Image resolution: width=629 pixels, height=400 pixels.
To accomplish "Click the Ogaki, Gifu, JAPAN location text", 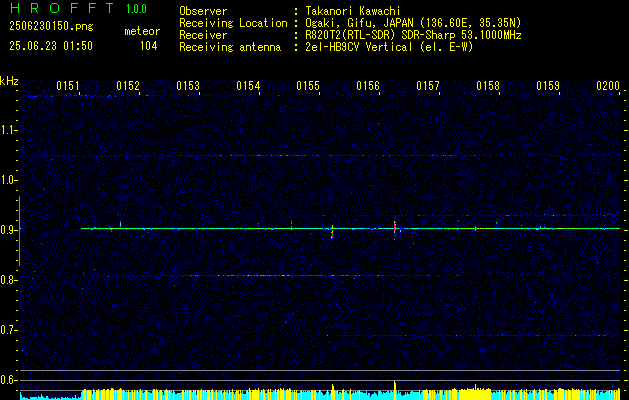I will 413,23.
